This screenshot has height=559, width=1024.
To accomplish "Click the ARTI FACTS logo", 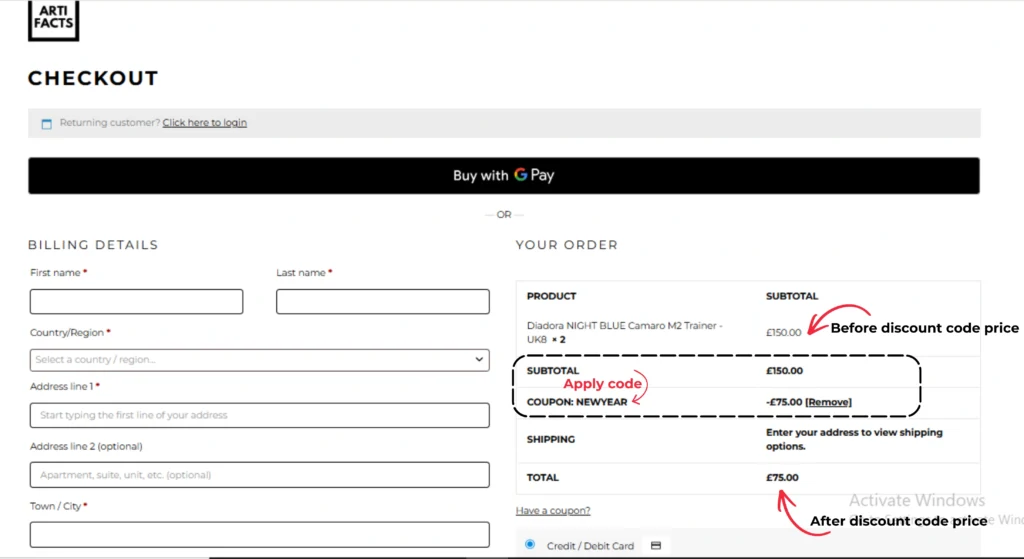I will pyautogui.click(x=53, y=20).
